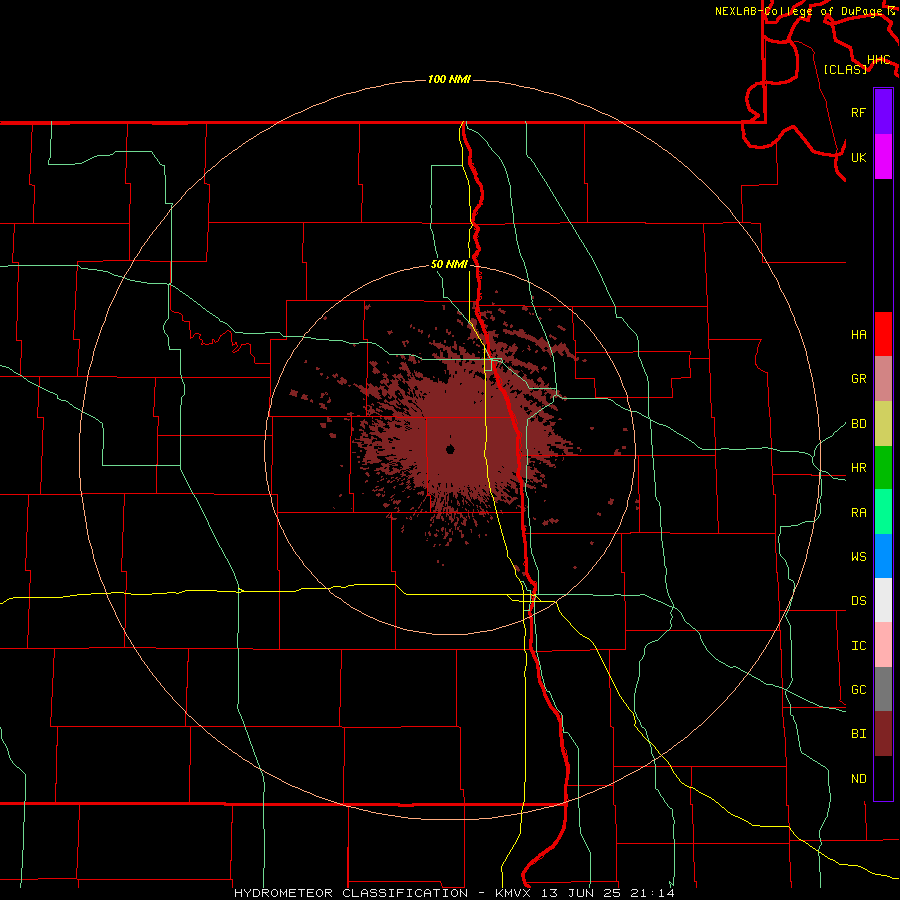900x900 pixels.
Task: Click the GC legend label
Action: point(858,689)
